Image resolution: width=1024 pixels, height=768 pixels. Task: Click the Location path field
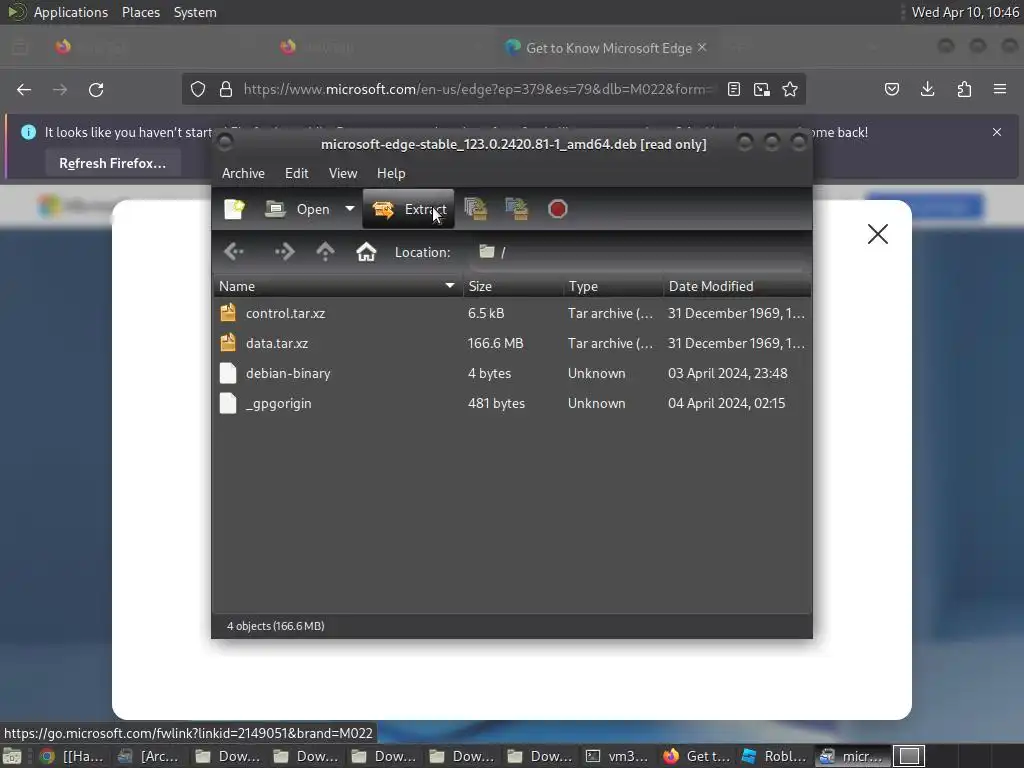[637, 252]
